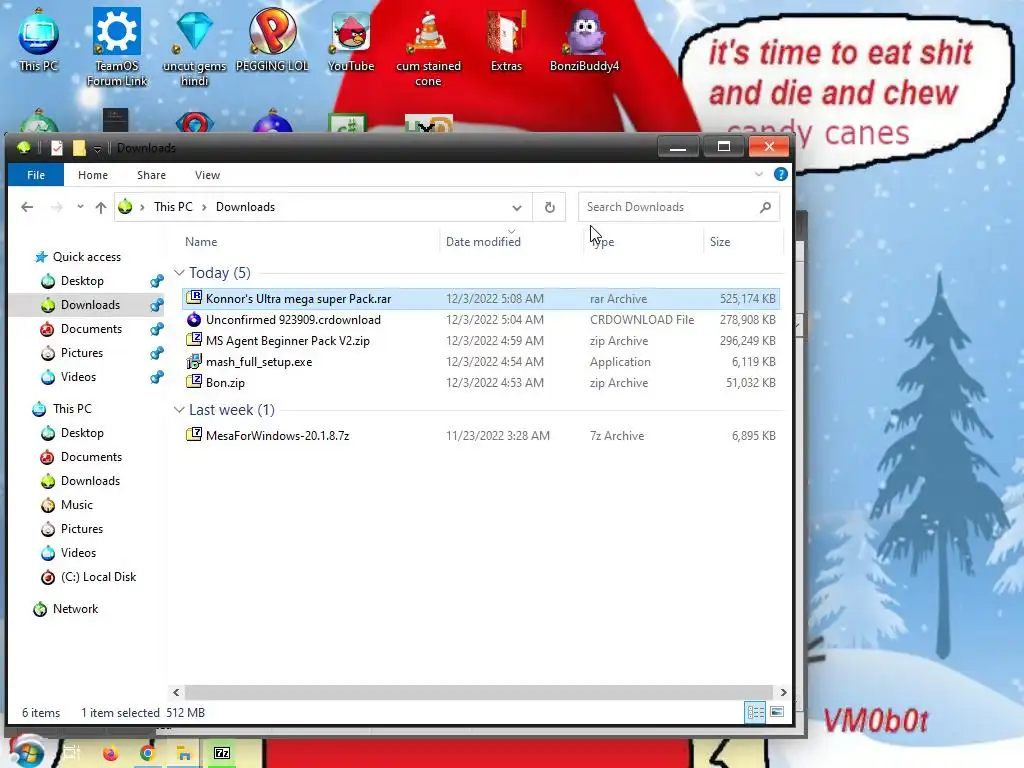Click Downloads in the address breadcrumb
The image size is (1024, 768).
[246, 207]
